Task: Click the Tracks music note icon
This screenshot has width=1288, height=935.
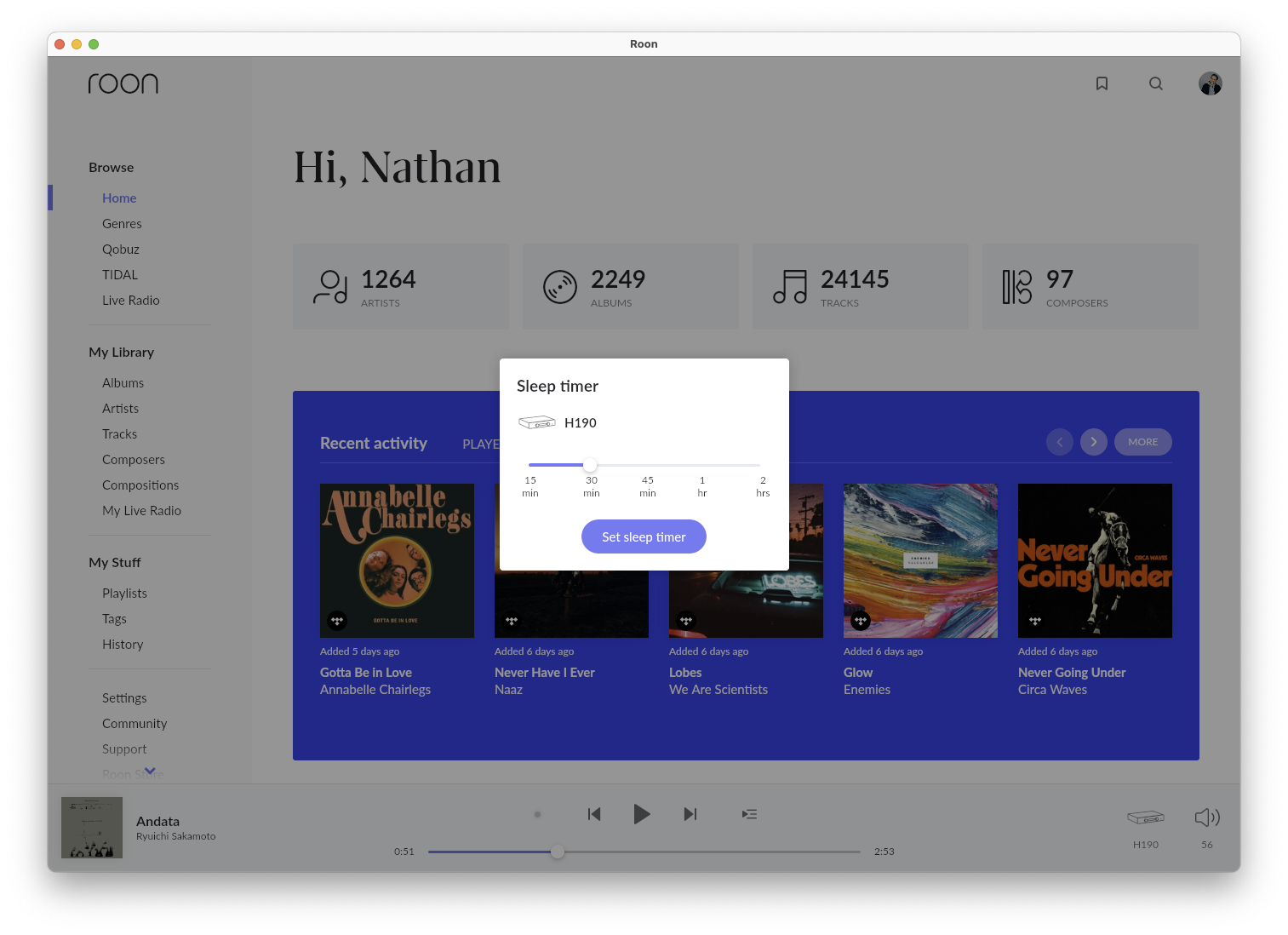Action: (790, 287)
